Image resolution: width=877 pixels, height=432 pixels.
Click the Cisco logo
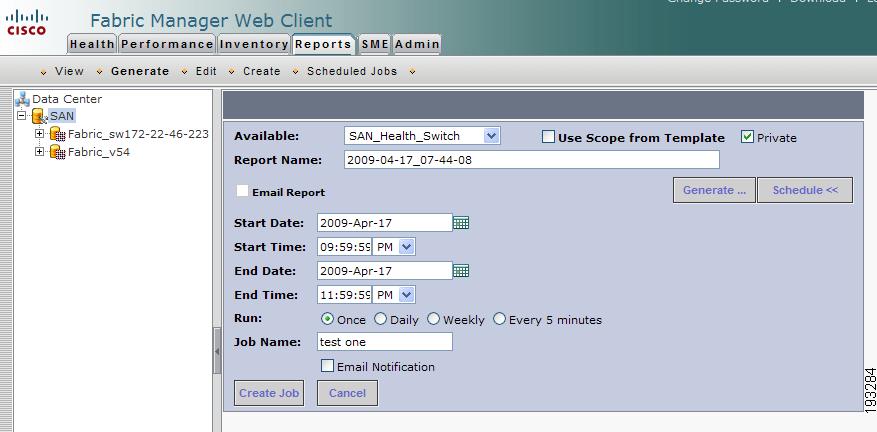pyautogui.click(x=26, y=23)
